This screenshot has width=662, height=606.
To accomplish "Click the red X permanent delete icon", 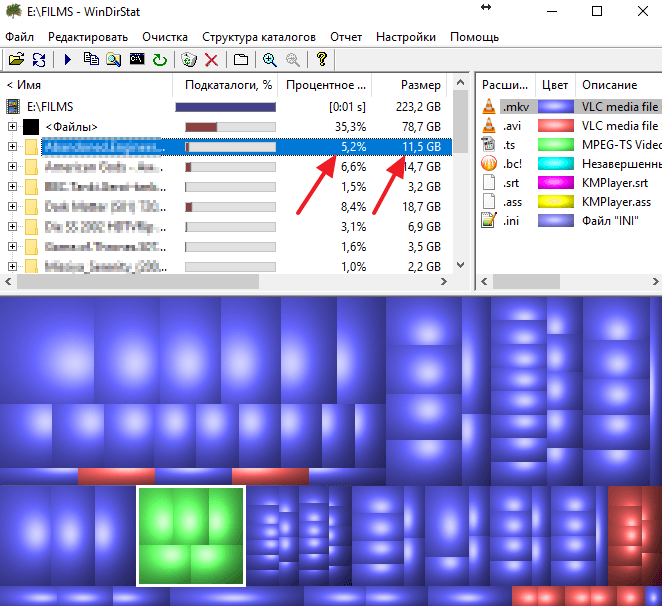I will [211, 60].
